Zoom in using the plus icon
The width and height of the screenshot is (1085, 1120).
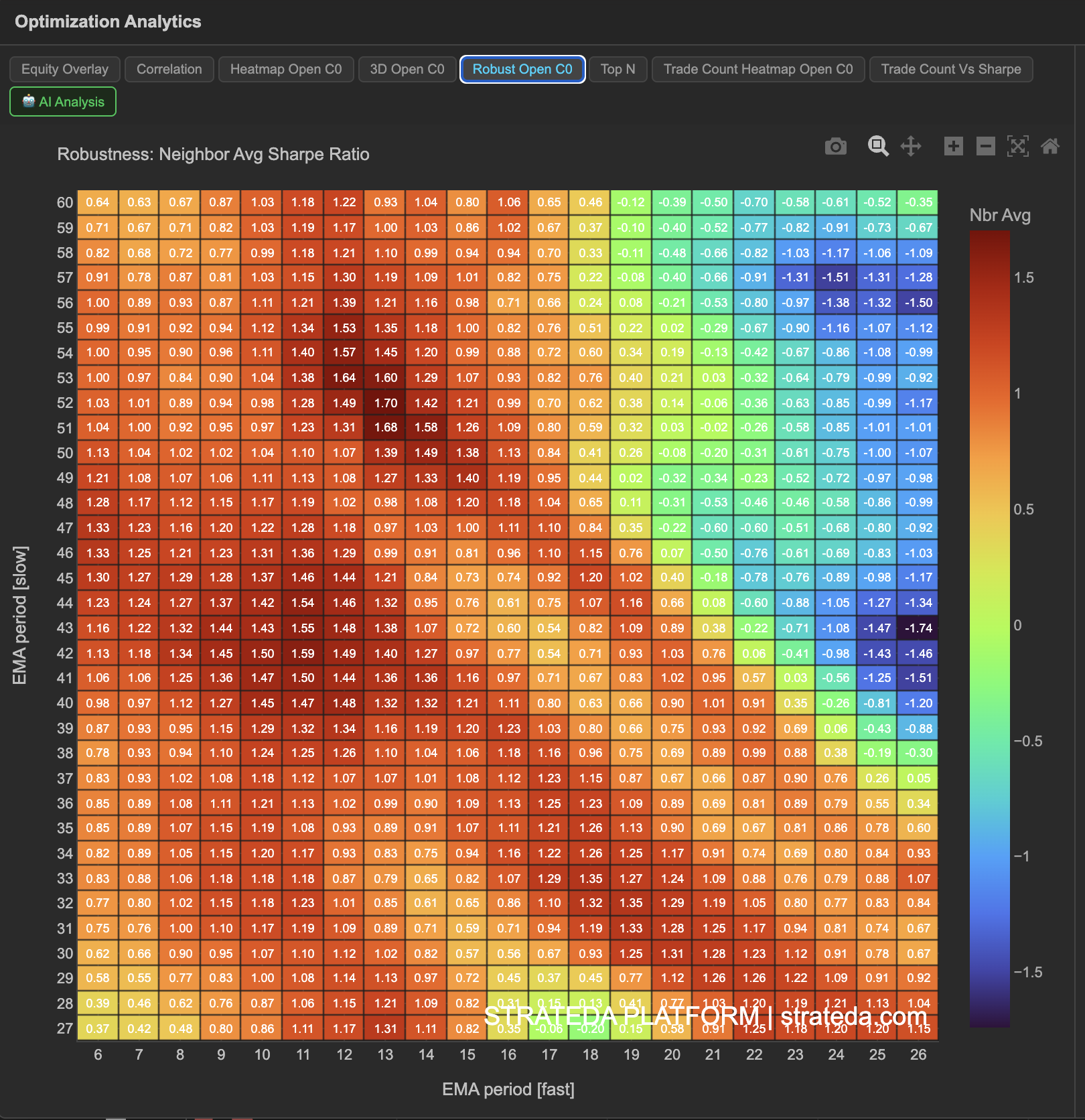tap(954, 146)
